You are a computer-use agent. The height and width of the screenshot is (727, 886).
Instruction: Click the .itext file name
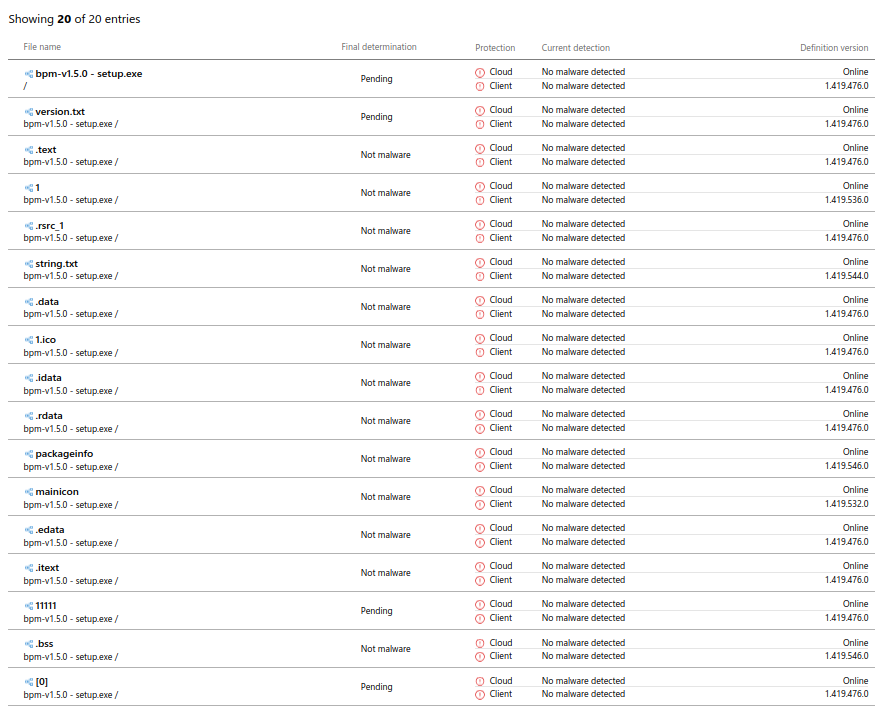tap(47, 568)
